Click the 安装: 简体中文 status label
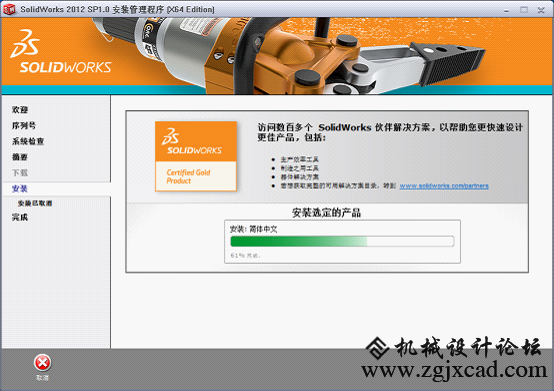 coord(254,229)
